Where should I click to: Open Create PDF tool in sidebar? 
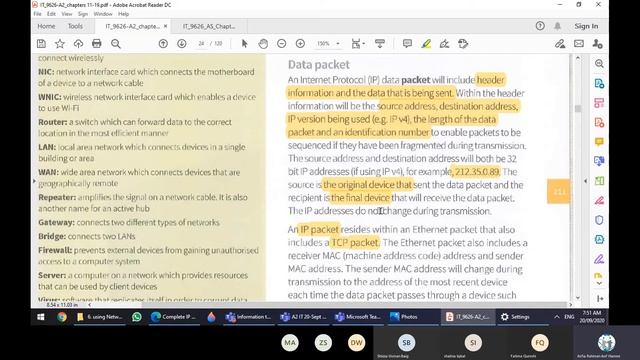coord(599,122)
